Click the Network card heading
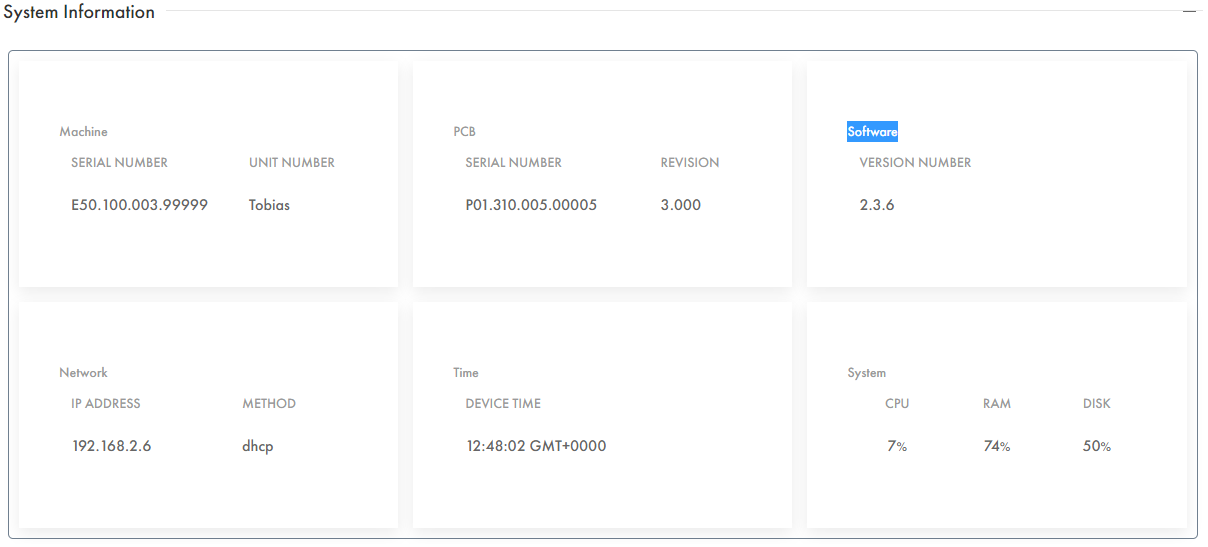The width and height of the screenshot is (1208, 547). coord(83,373)
